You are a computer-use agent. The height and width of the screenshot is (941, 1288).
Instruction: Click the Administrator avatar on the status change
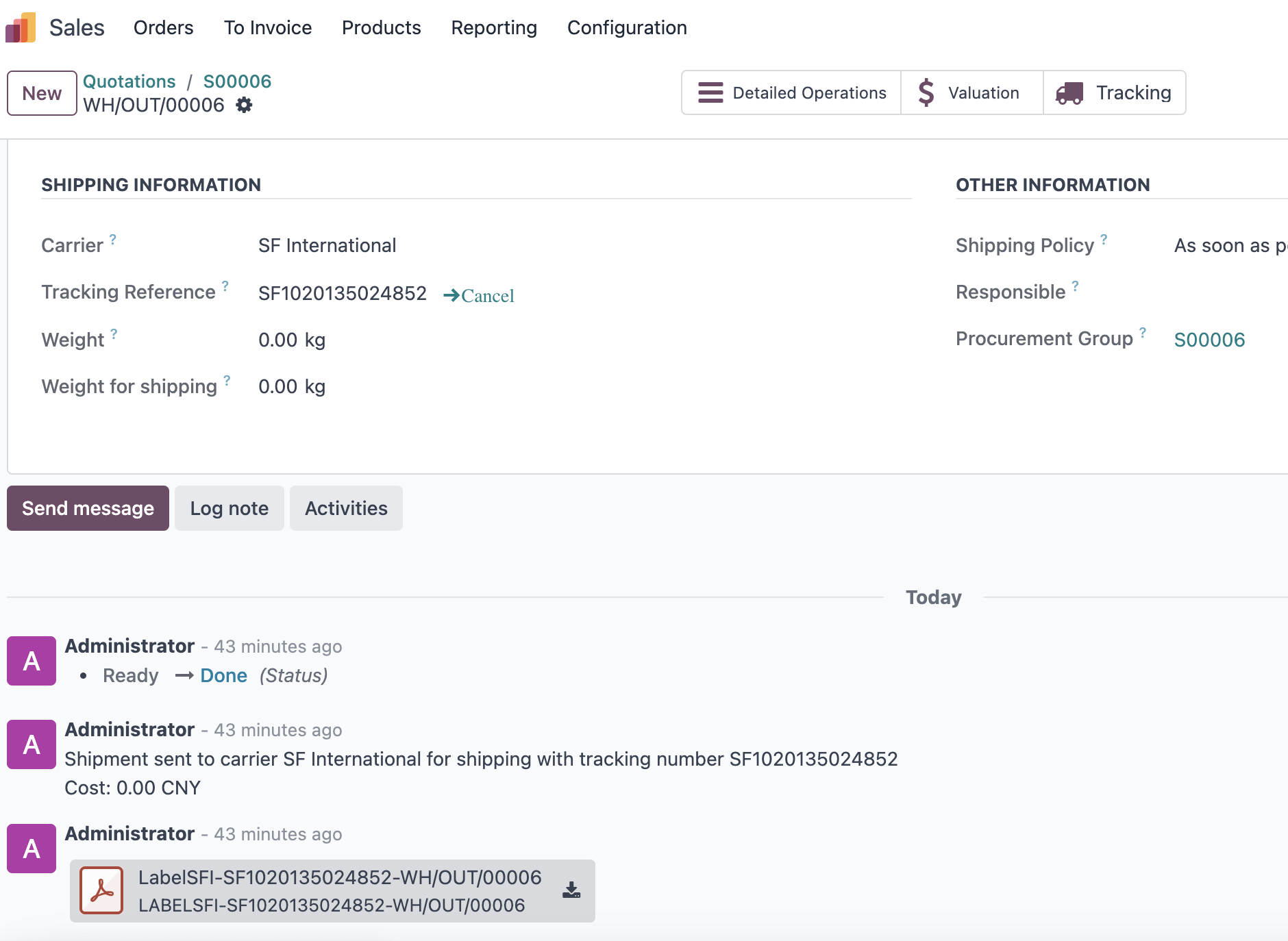click(32, 661)
